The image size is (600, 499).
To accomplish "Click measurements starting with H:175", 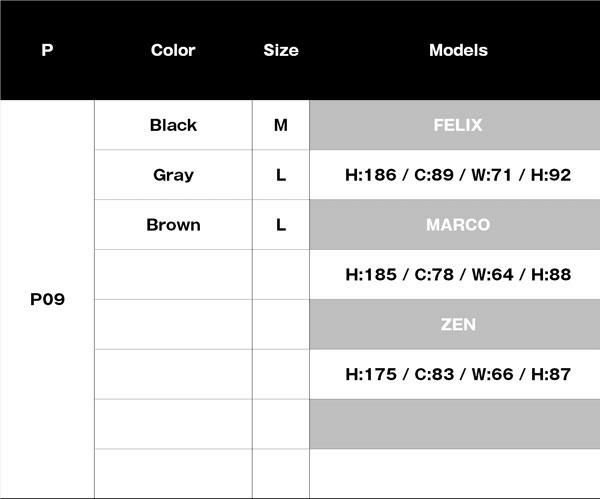I will 458,374.
